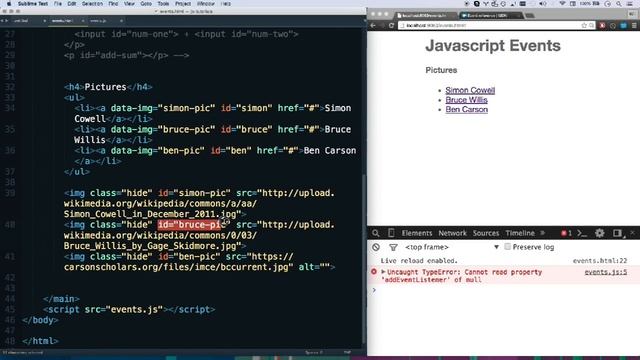Click the red error count indicator

click(x=566, y=233)
